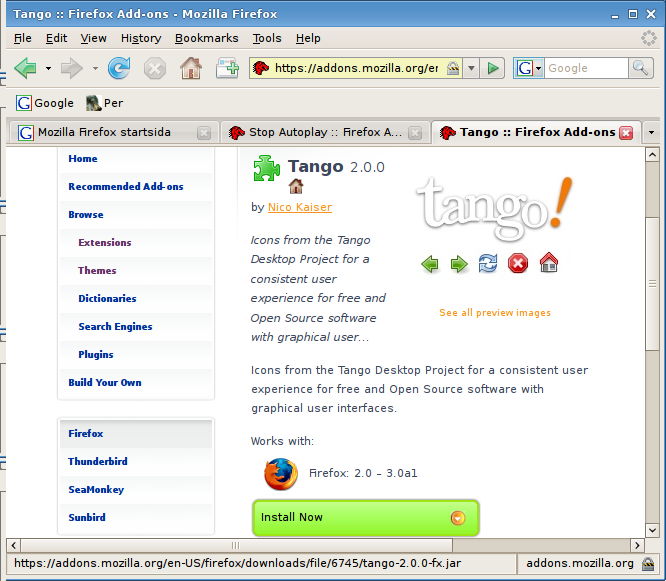Open the Help menu
Image resolution: width=666 pixels, height=581 pixels.
(x=308, y=38)
